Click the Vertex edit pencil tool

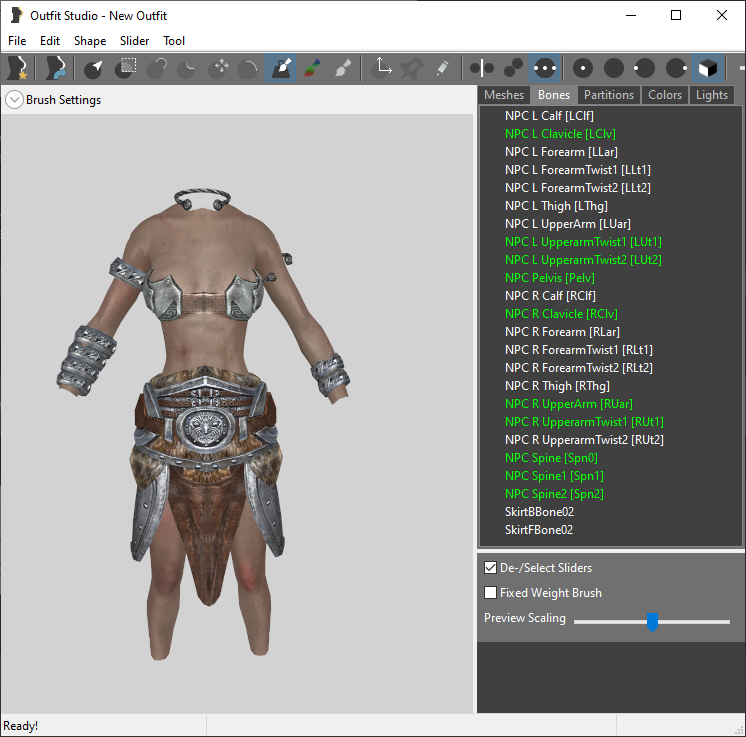point(442,68)
